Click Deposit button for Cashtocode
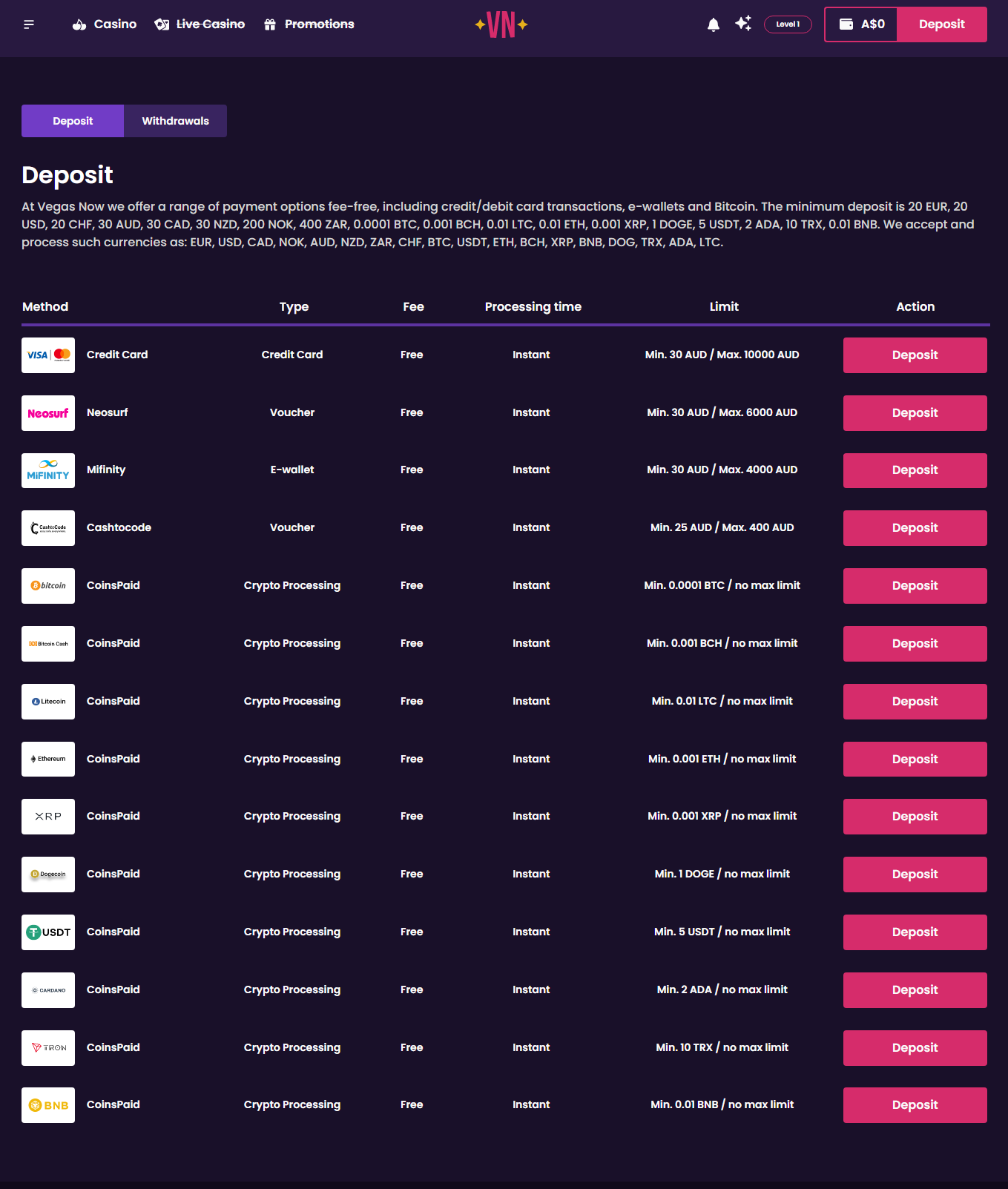Image resolution: width=1008 pixels, height=1189 pixels. click(915, 528)
